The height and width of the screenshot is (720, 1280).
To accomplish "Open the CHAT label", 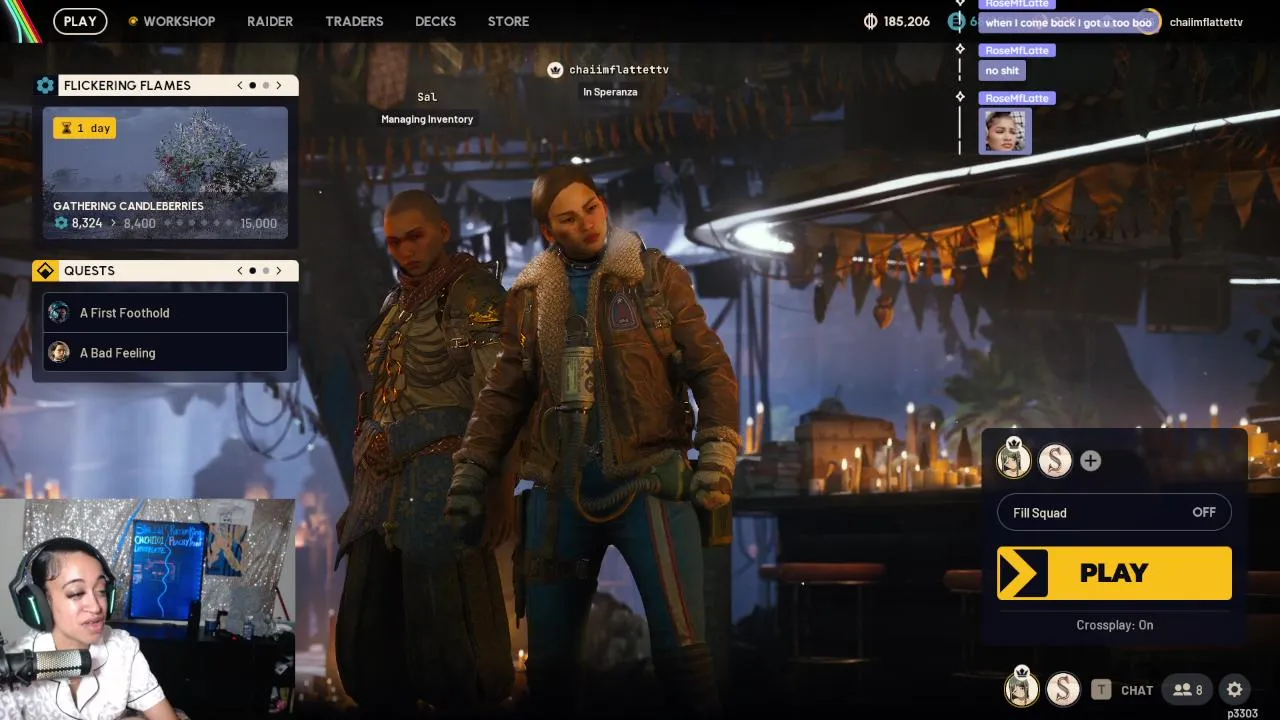I will coord(1137,690).
